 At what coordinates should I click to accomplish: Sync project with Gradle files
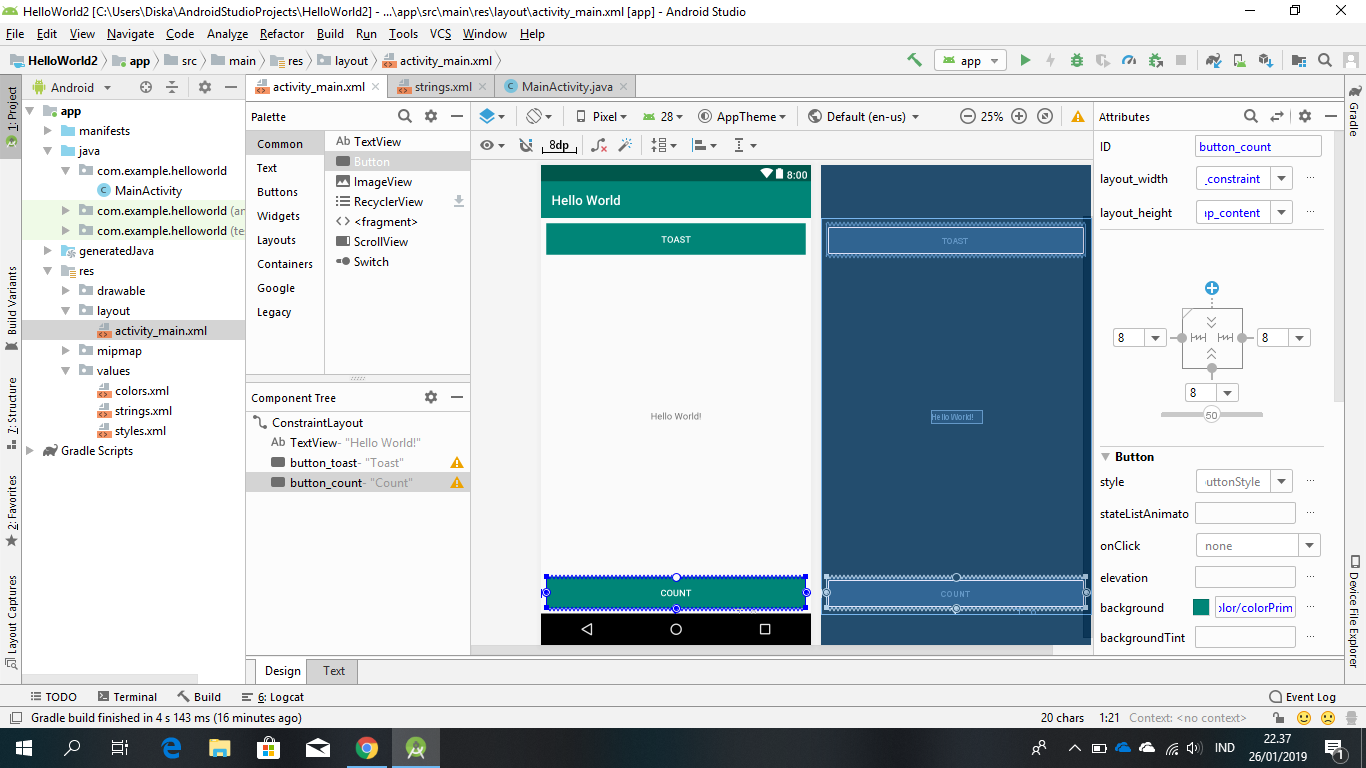click(1212, 60)
